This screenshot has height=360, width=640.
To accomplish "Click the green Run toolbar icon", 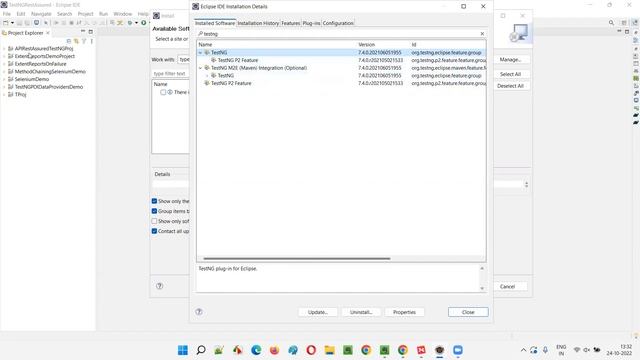I will coord(144,23).
